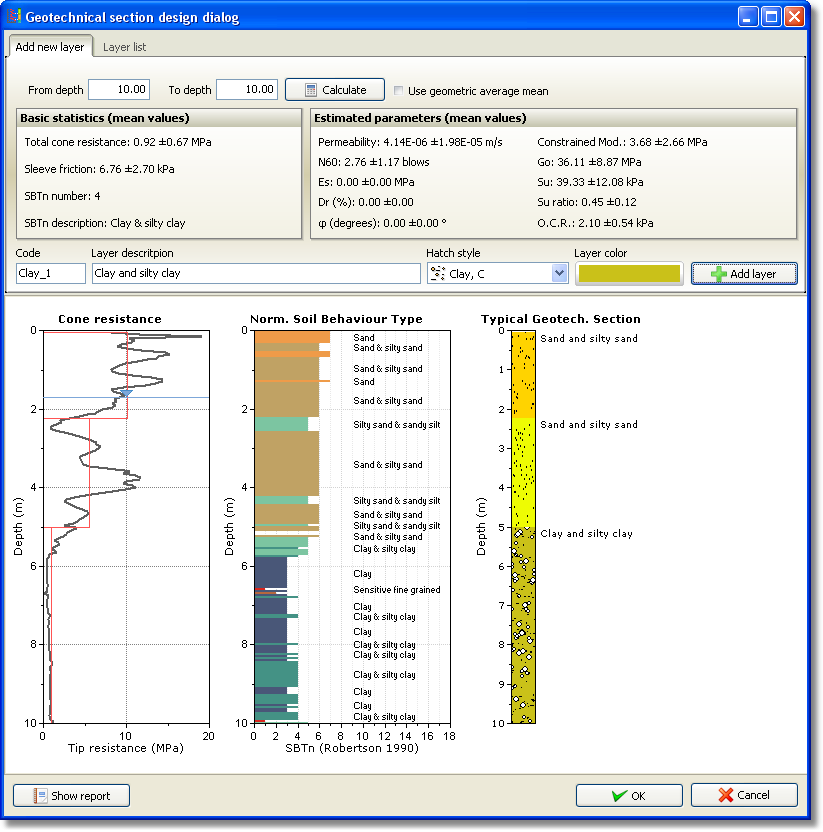
Task: Edit the From depth value field
Action: [x=116, y=89]
